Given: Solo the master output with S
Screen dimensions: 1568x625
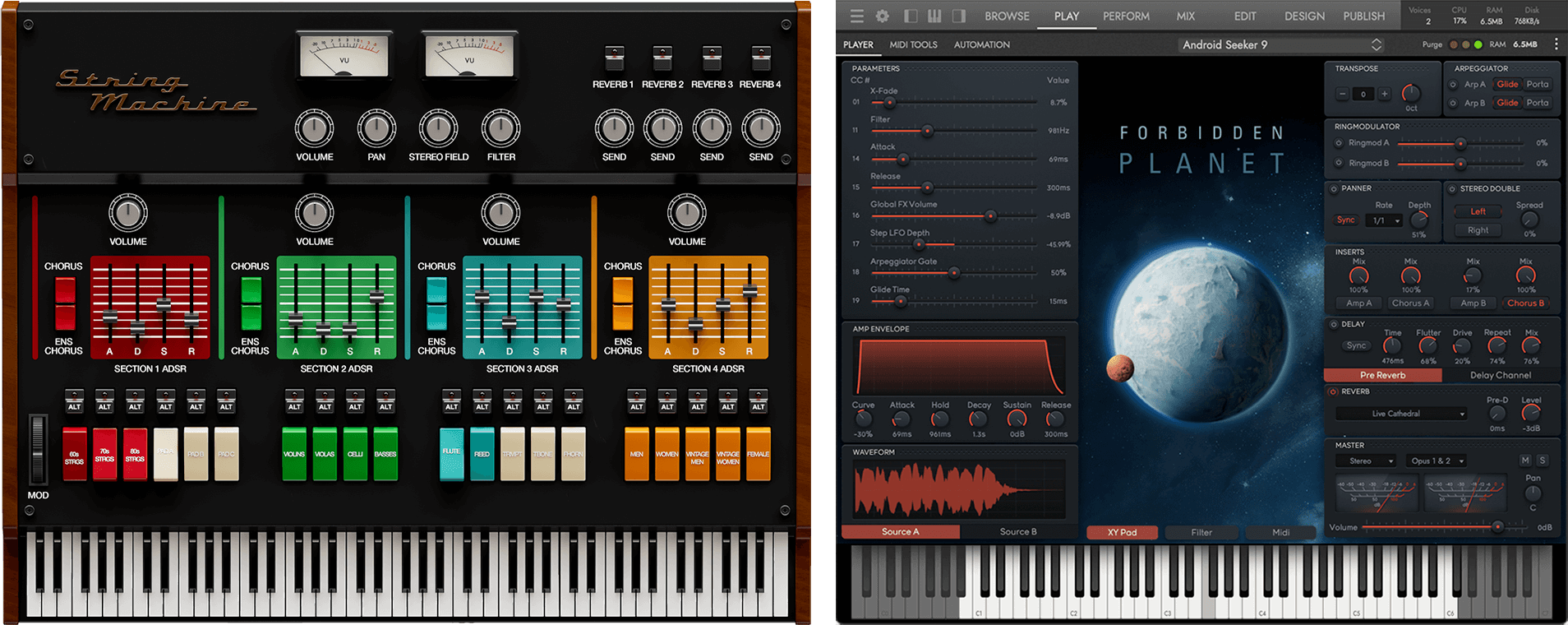Looking at the screenshot, I should [x=1543, y=461].
